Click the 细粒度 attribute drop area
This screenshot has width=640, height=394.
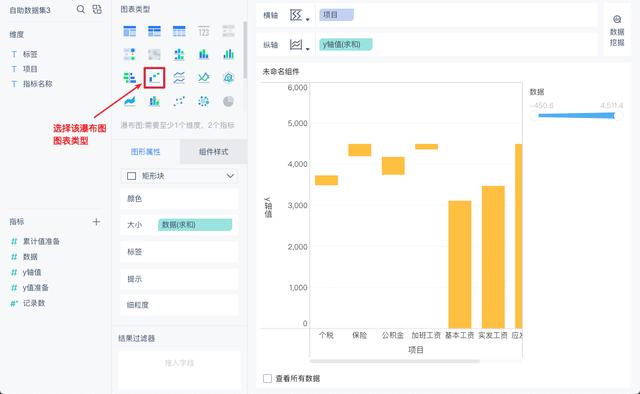(179, 305)
